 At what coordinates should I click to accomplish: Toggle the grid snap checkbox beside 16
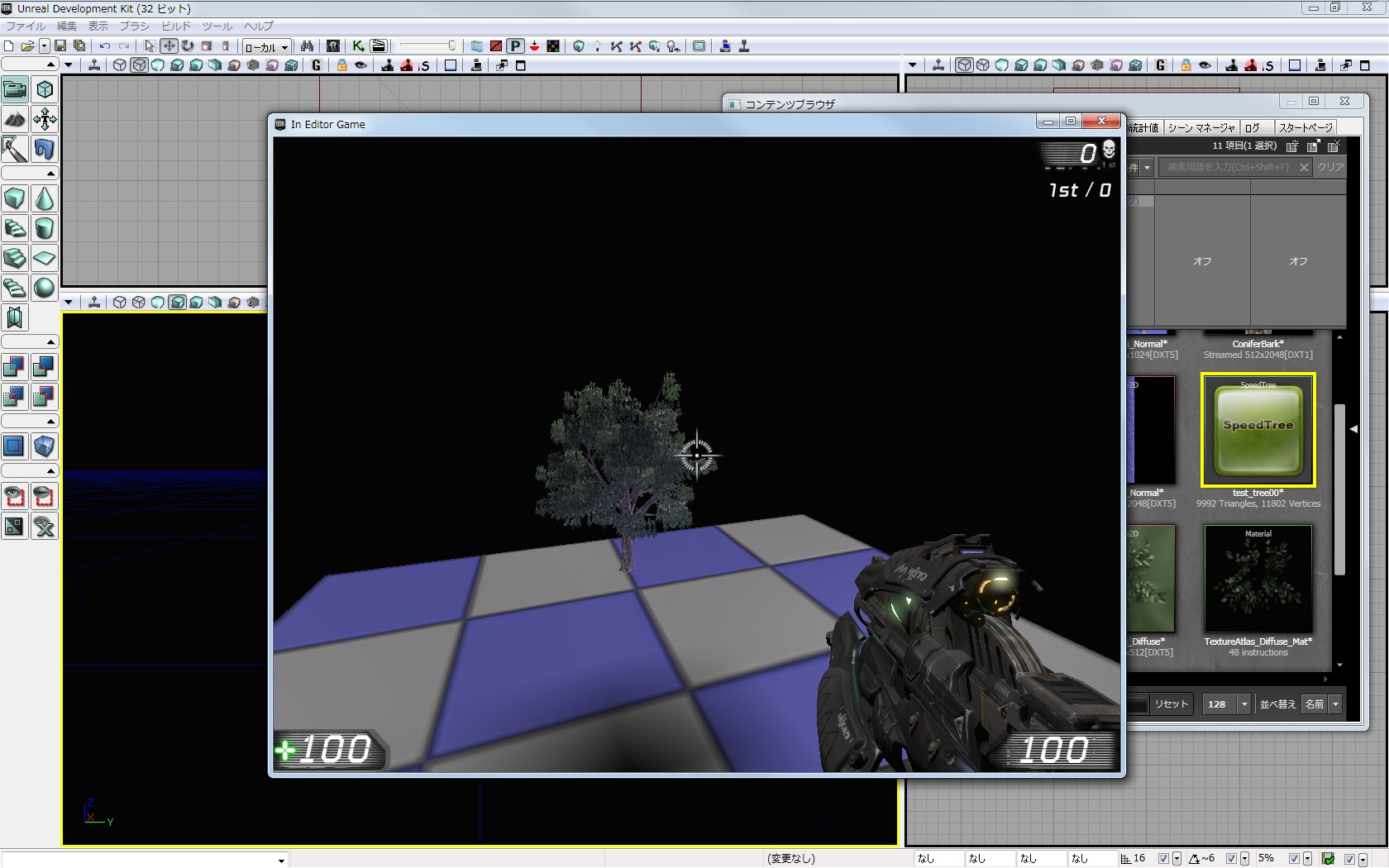1163,859
